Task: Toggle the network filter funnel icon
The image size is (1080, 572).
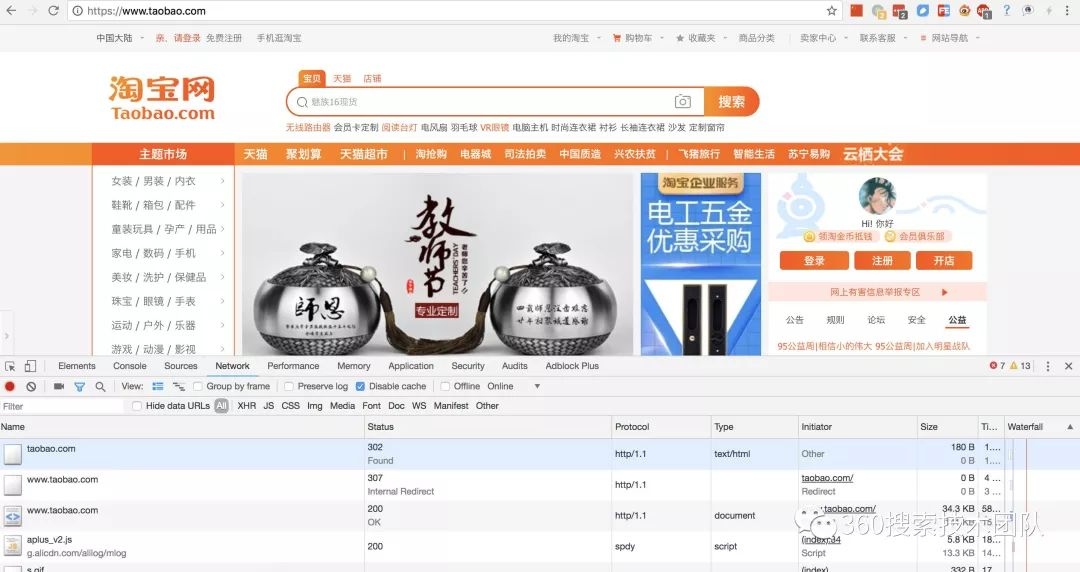Action: [x=79, y=387]
